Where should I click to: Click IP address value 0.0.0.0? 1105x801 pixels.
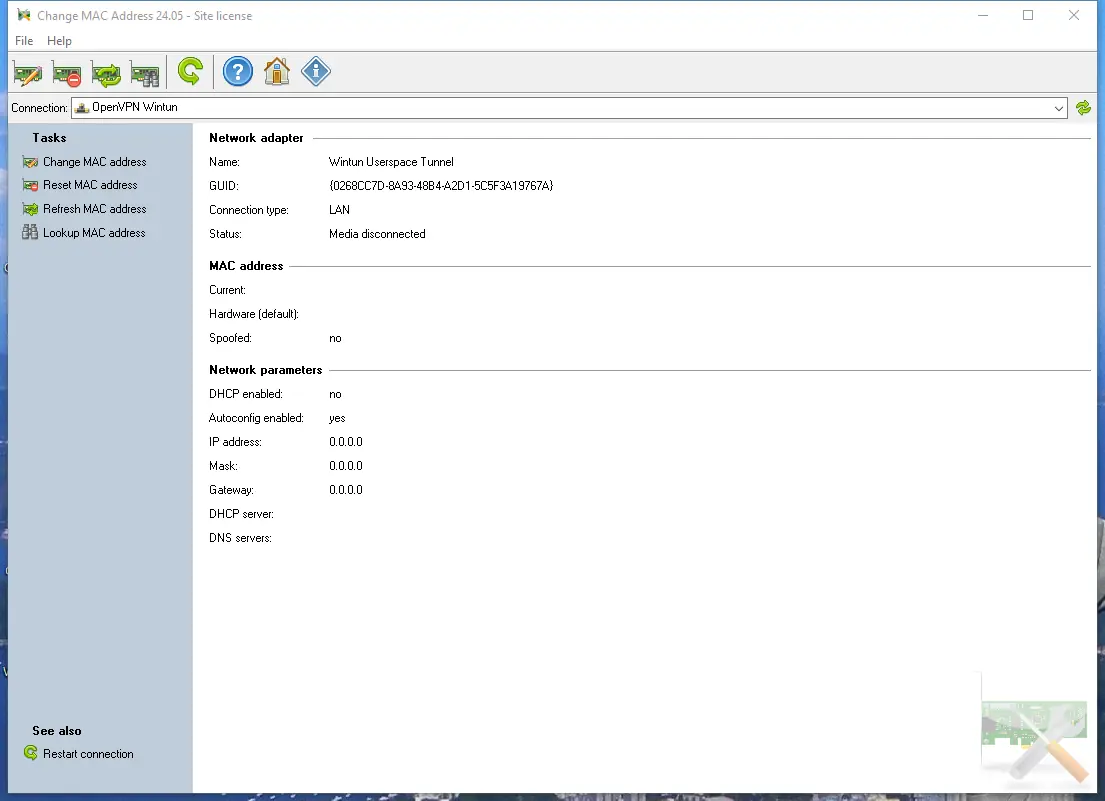point(345,442)
